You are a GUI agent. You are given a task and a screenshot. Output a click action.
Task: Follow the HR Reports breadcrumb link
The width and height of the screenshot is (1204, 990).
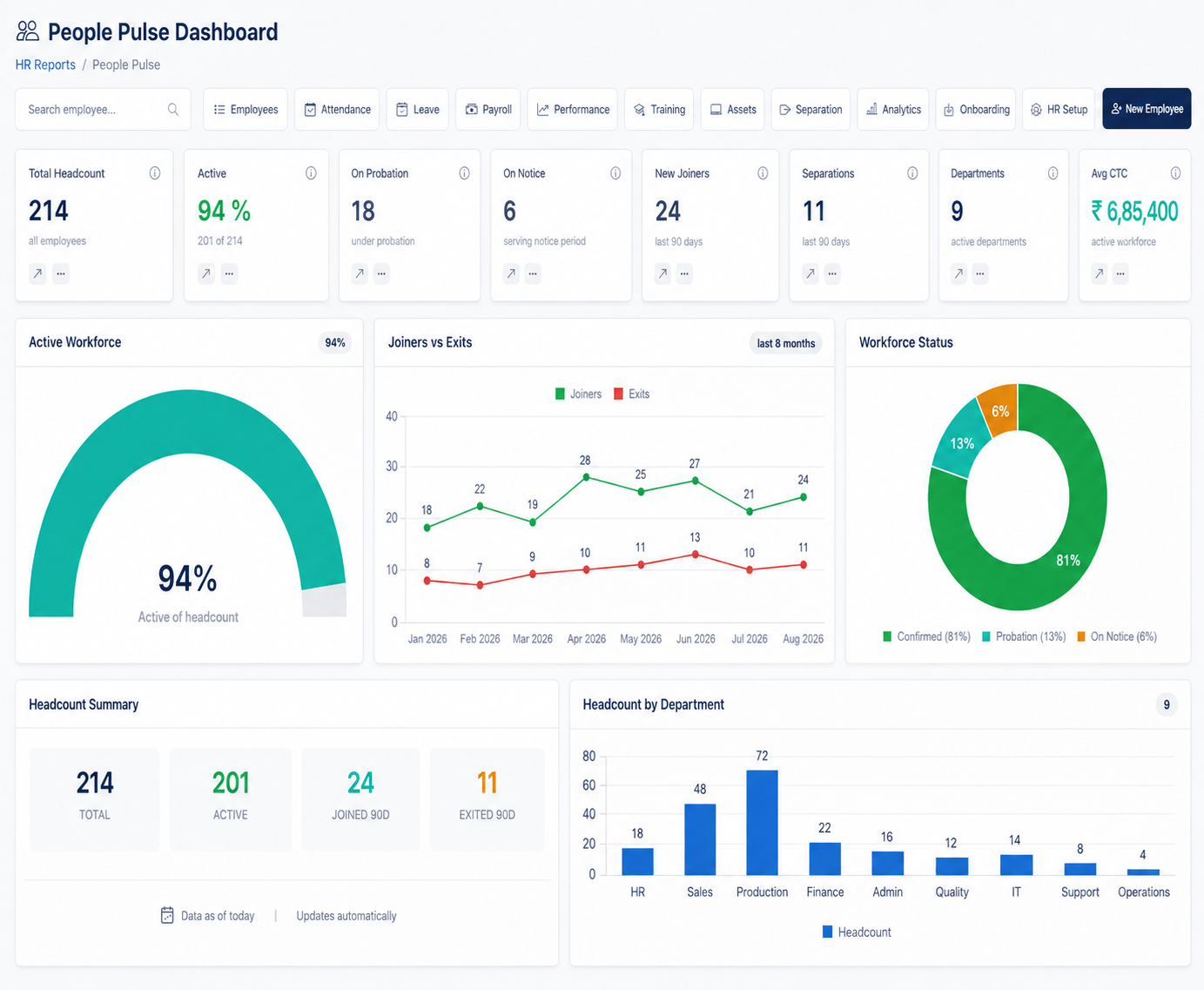point(45,64)
